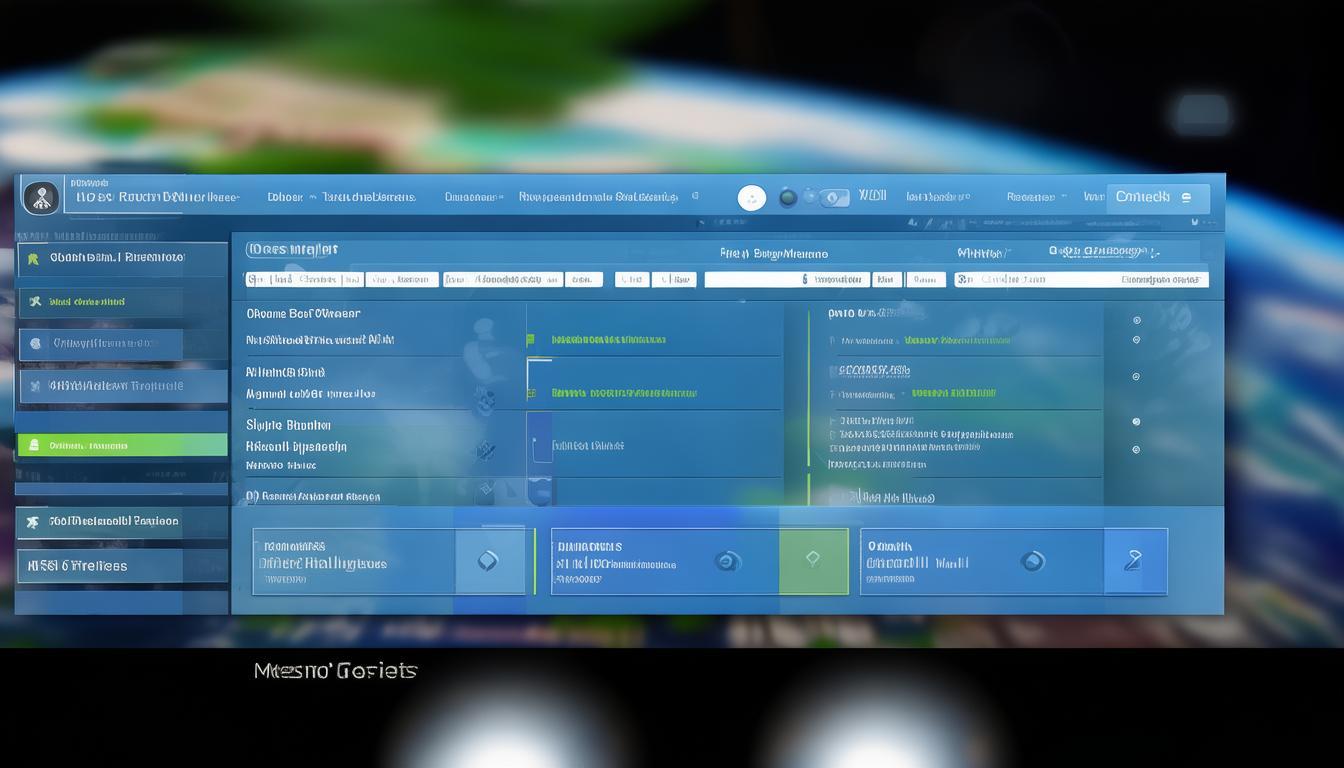Open the green highlighted sidebar item
The width and height of the screenshot is (1344, 768).
[123, 445]
